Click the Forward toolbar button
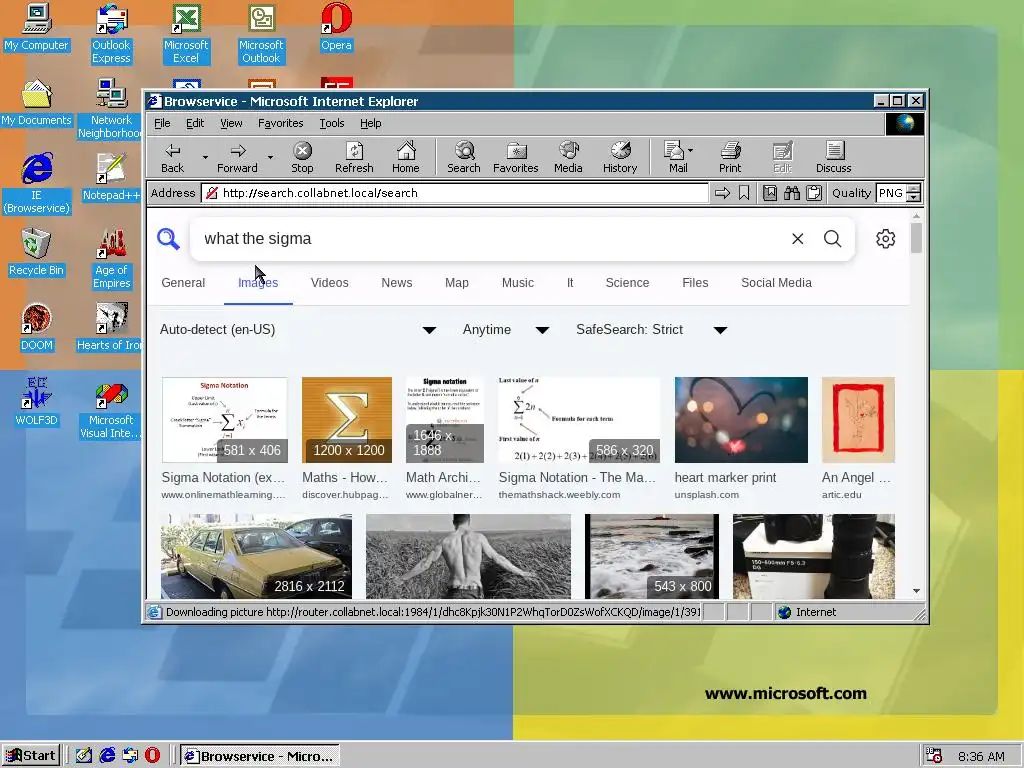This screenshot has height=768, width=1024. pyautogui.click(x=237, y=157)
